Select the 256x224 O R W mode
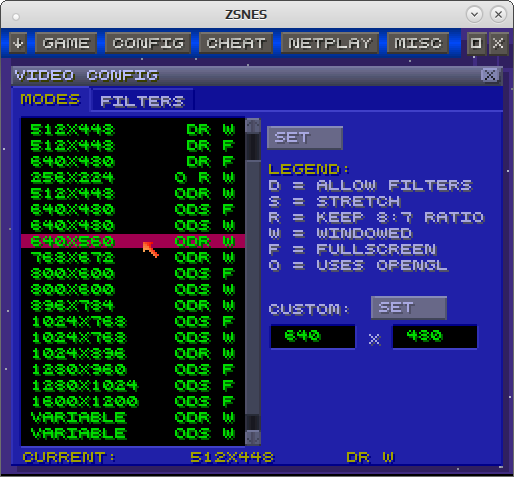Viewport: 514px width, 477px height. click(x=133, y=177)
